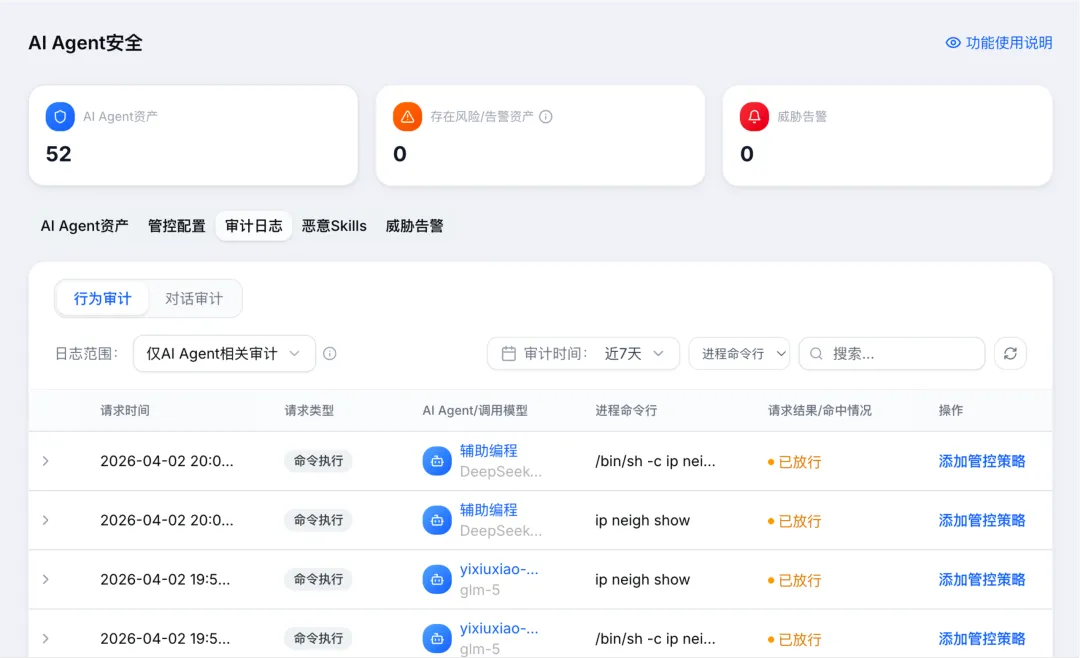Viewport: 1080px width, 658px height.
Task: Switch to the 对话审计 tab
Action: pos(194,298)
